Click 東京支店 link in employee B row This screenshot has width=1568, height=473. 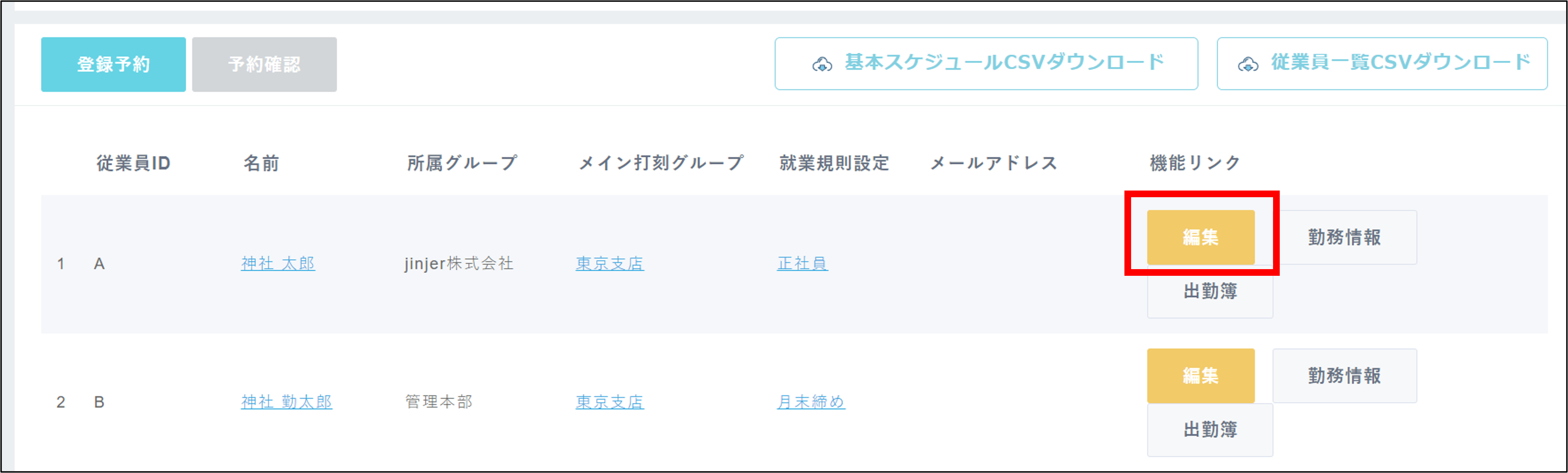(x=609, y=402)
